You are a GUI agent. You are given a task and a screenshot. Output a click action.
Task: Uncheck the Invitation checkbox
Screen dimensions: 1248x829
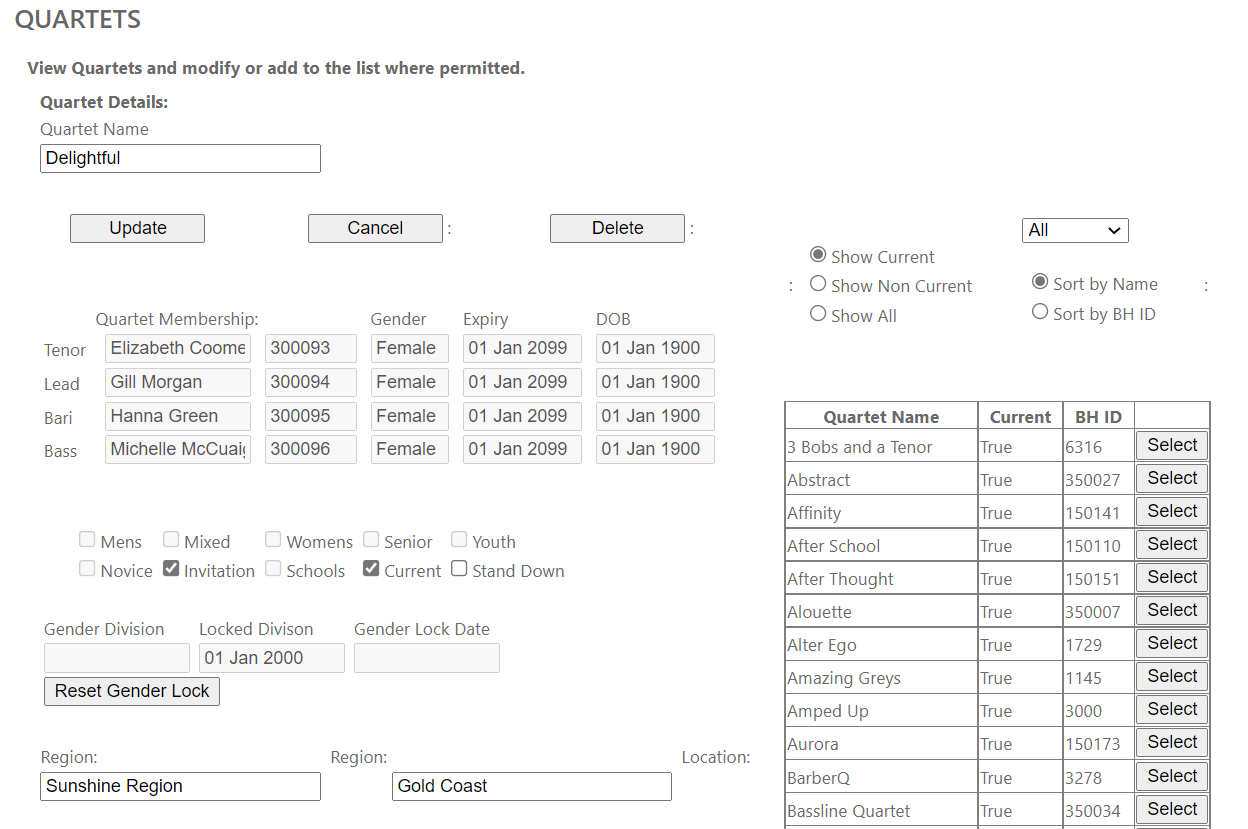click(x=171, y=569)
